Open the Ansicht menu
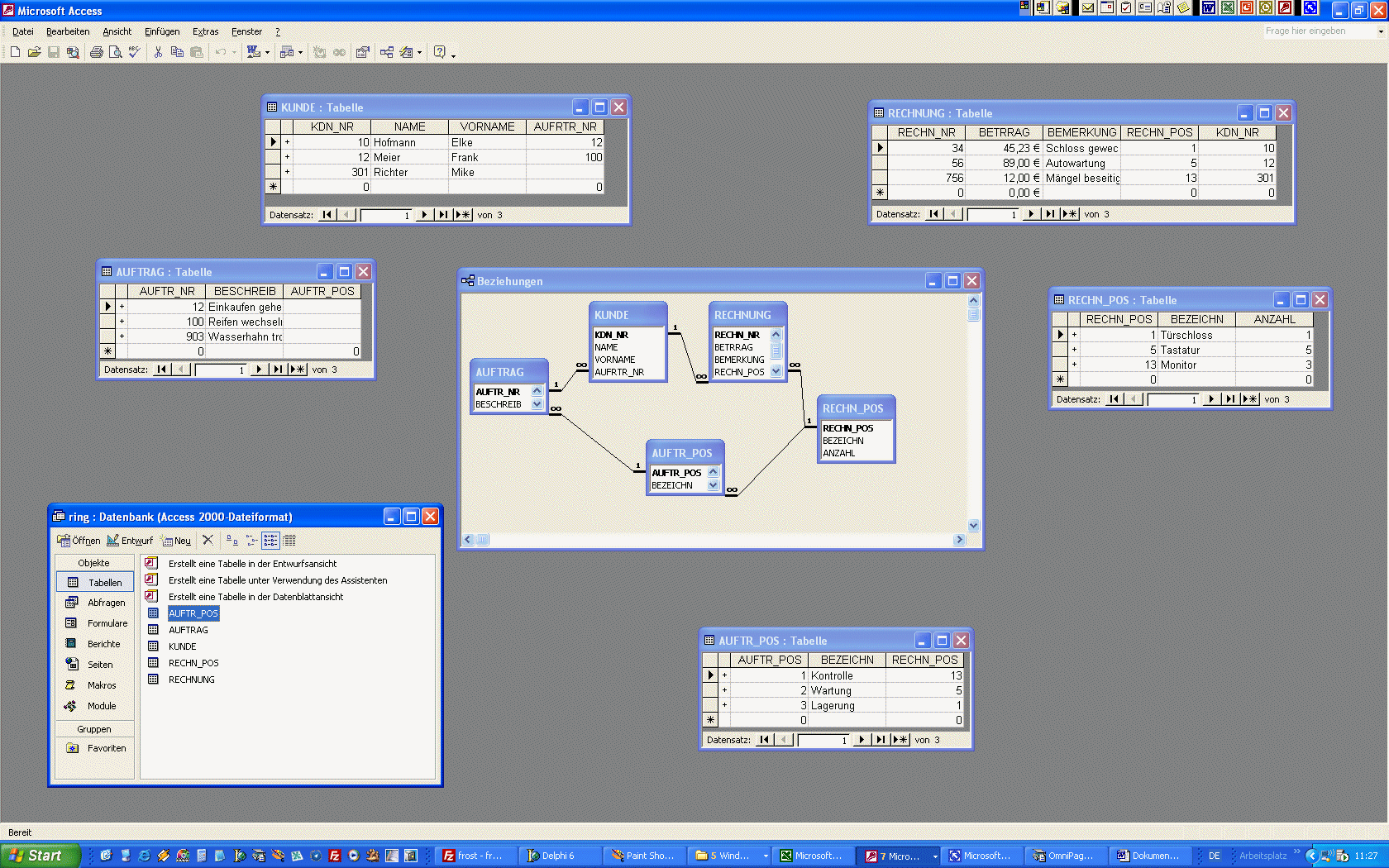 tap(117, 31)
